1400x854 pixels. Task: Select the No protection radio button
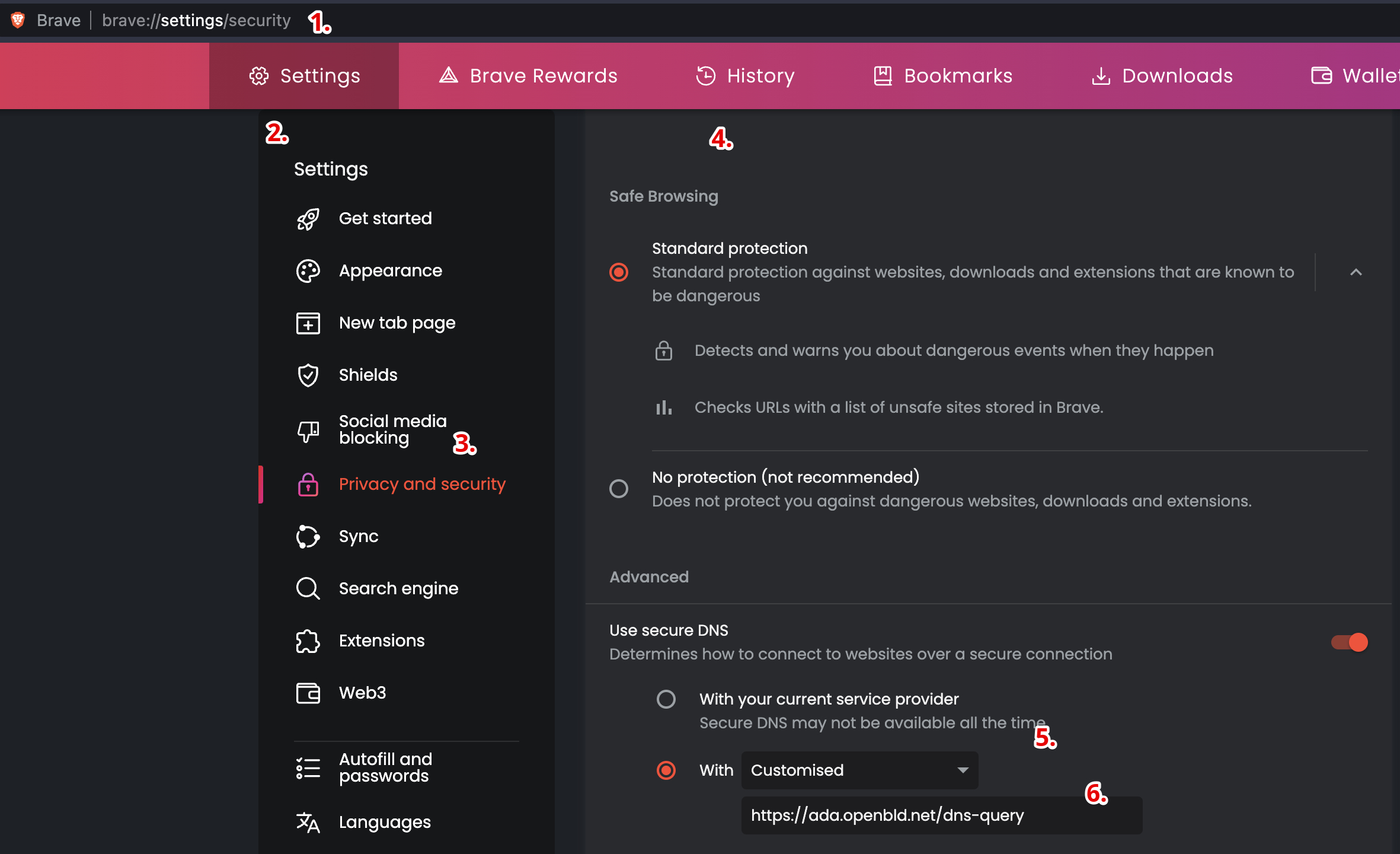(x=619, y=489)
